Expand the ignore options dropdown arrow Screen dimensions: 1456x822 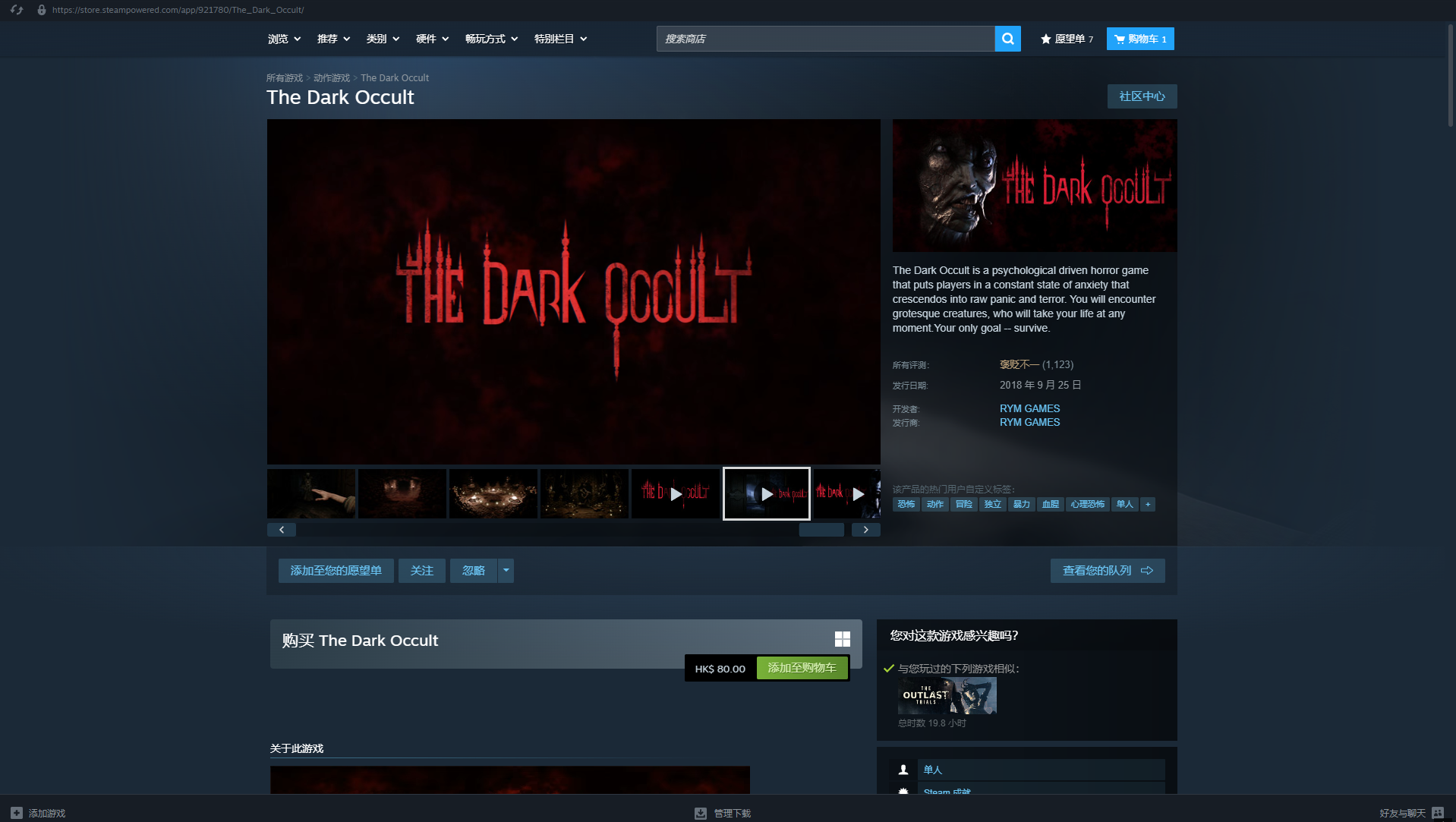point(506,571)
